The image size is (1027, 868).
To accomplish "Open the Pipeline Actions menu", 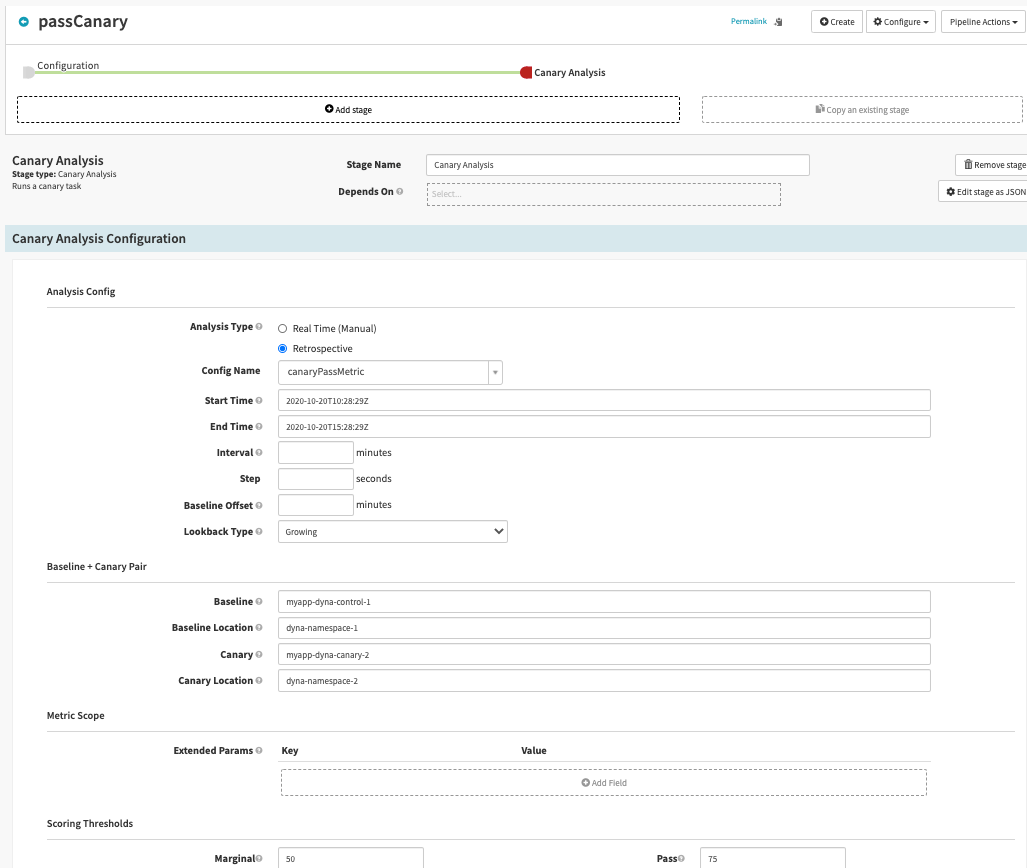I will point(981,22).
